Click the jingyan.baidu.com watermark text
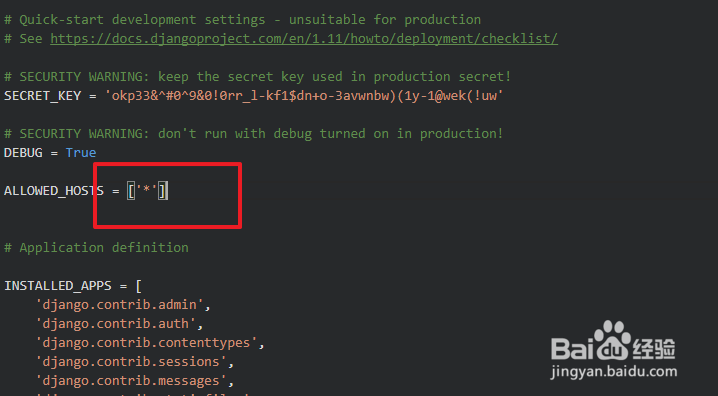718x396 pixels. (614, 372)
